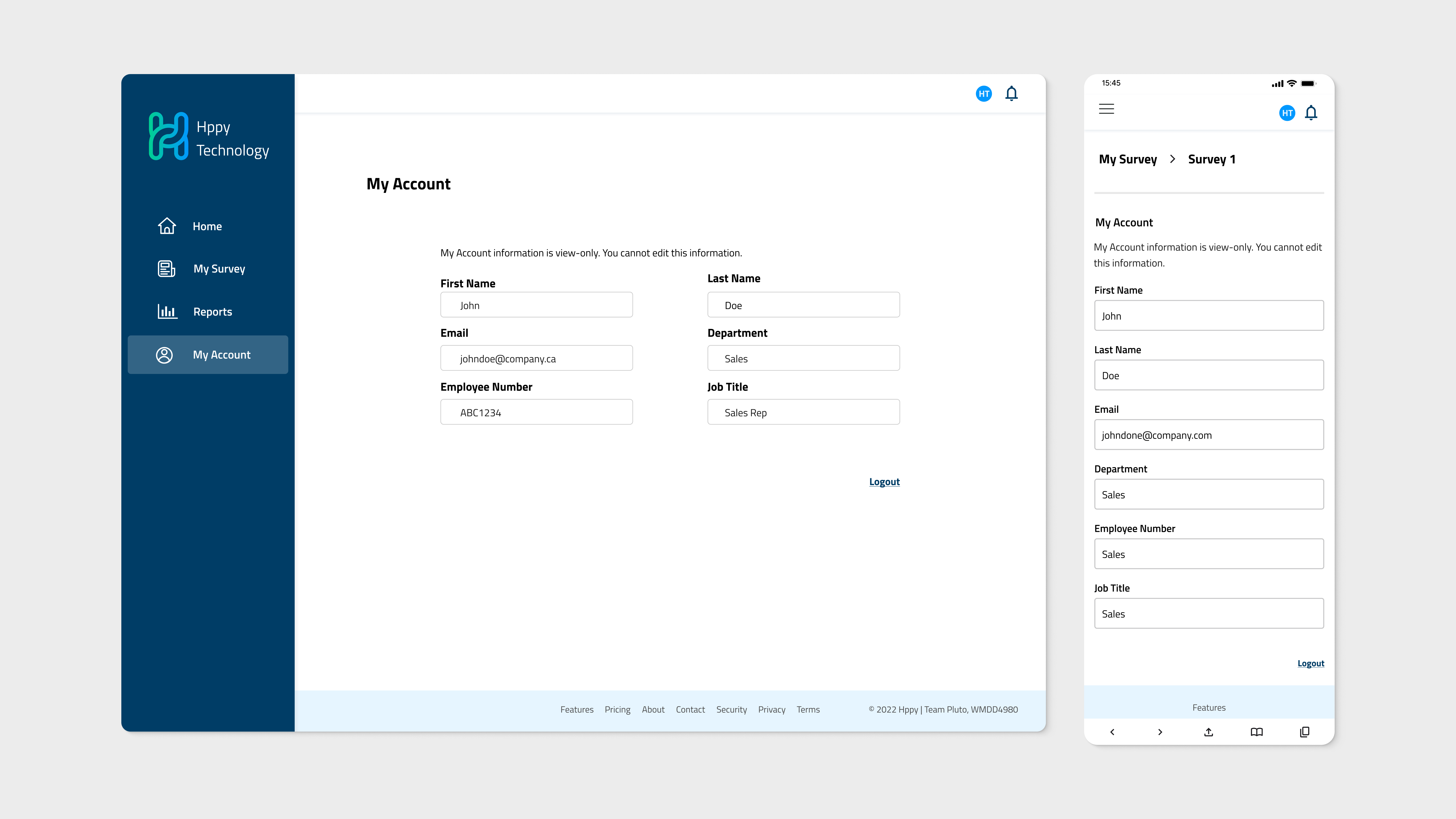Click Employee Number field ABC1234
The image size is (1456, 819).
(536, 412)
